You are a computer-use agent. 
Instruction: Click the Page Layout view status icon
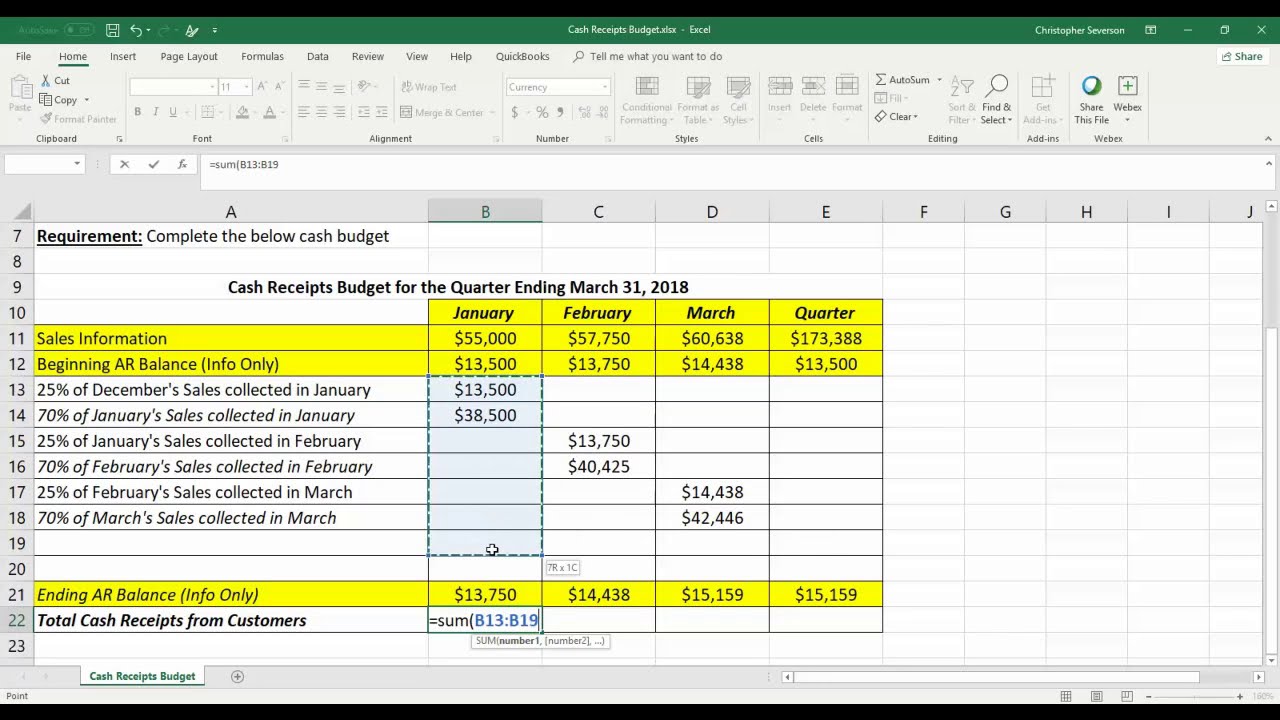pos(1096,696)
